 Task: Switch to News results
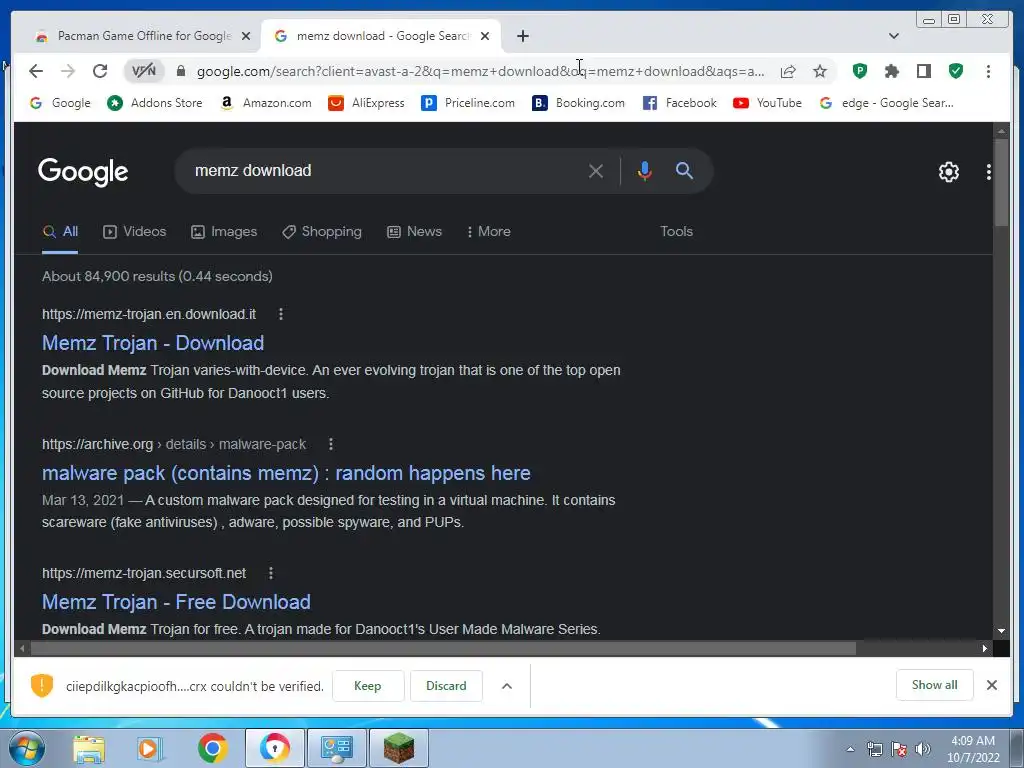coord(415,231)
